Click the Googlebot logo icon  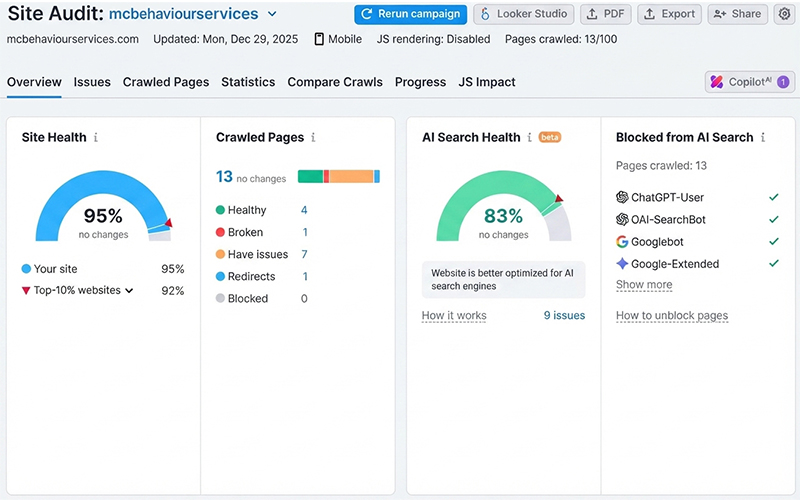pos(622,242)
